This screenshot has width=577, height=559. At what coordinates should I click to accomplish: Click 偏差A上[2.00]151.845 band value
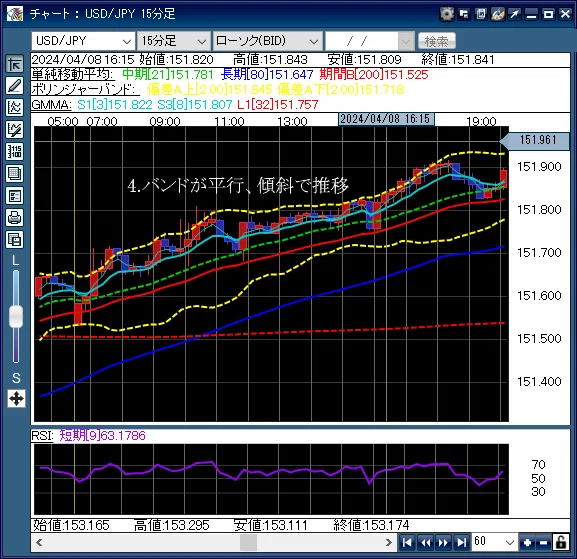tap(209, 89)
